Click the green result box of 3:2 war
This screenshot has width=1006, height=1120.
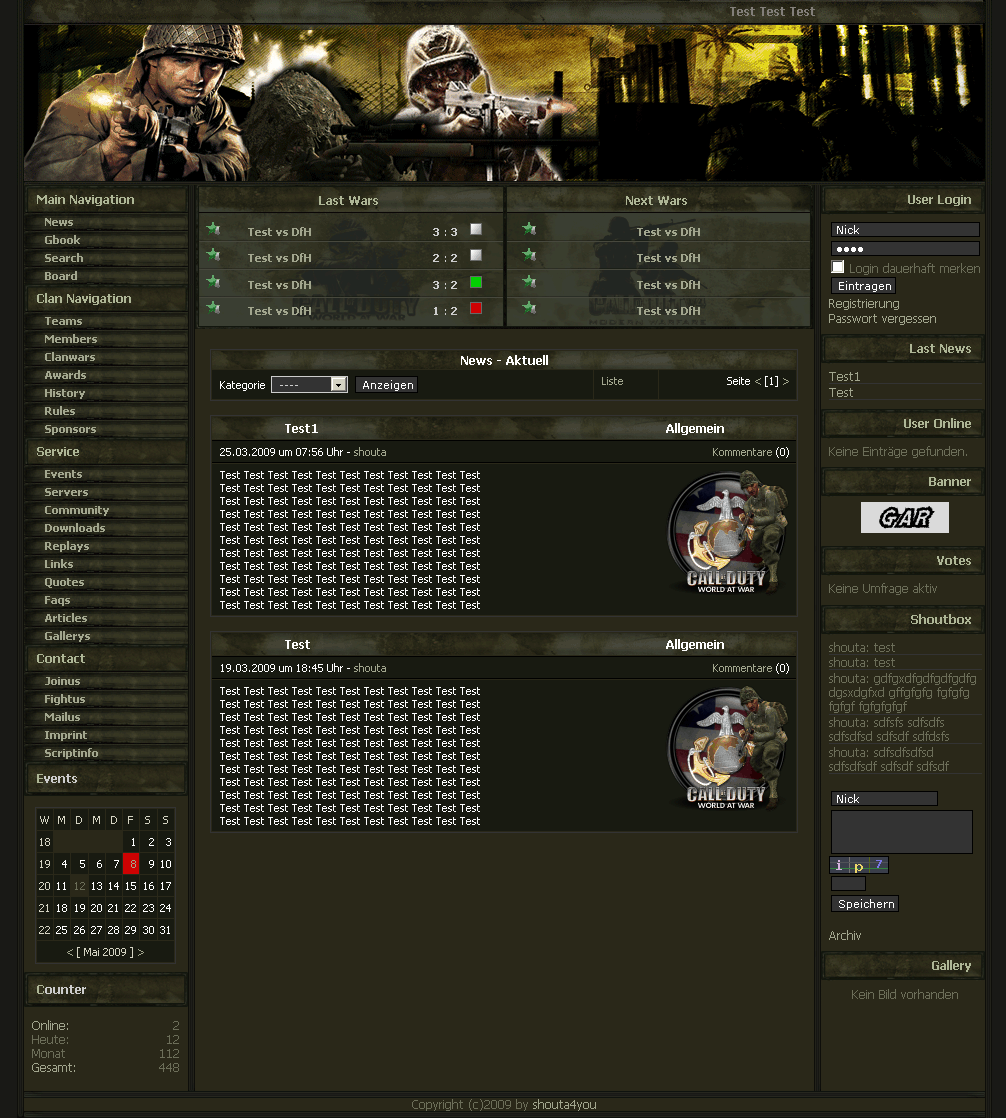(476, 282)
